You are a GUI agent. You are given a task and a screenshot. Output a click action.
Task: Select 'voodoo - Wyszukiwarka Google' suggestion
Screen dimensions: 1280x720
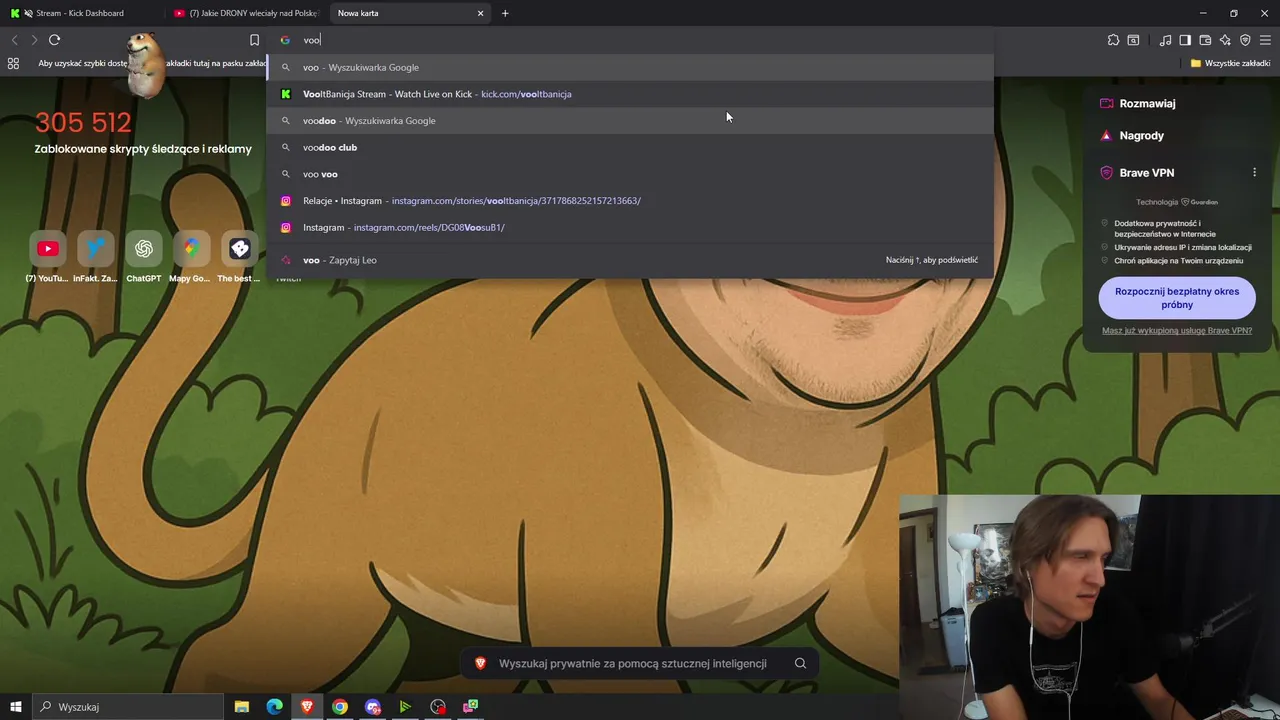click(630, 120)
